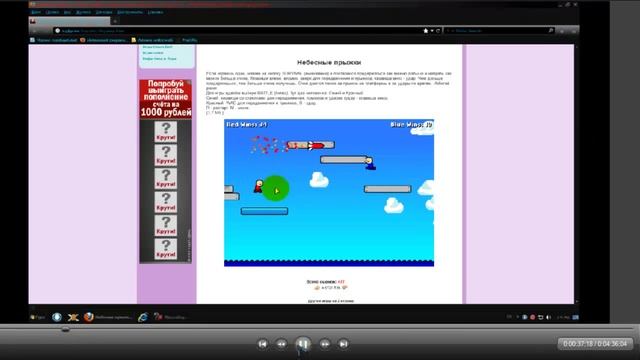The image size is (640, 360).
Task: Click the red 1000 рублей ad banner
Action: (x=166, y=98)
